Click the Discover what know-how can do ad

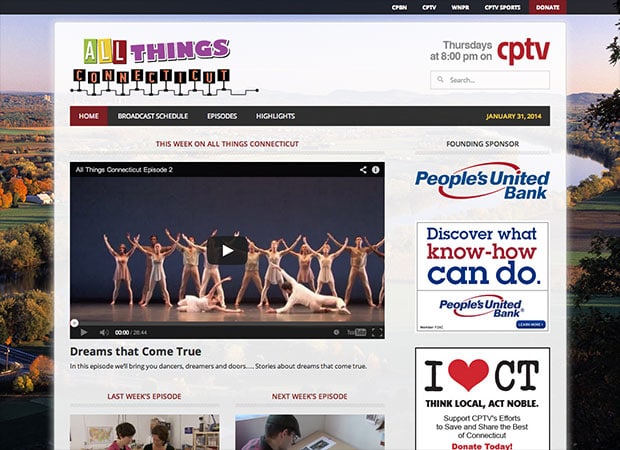482,276
